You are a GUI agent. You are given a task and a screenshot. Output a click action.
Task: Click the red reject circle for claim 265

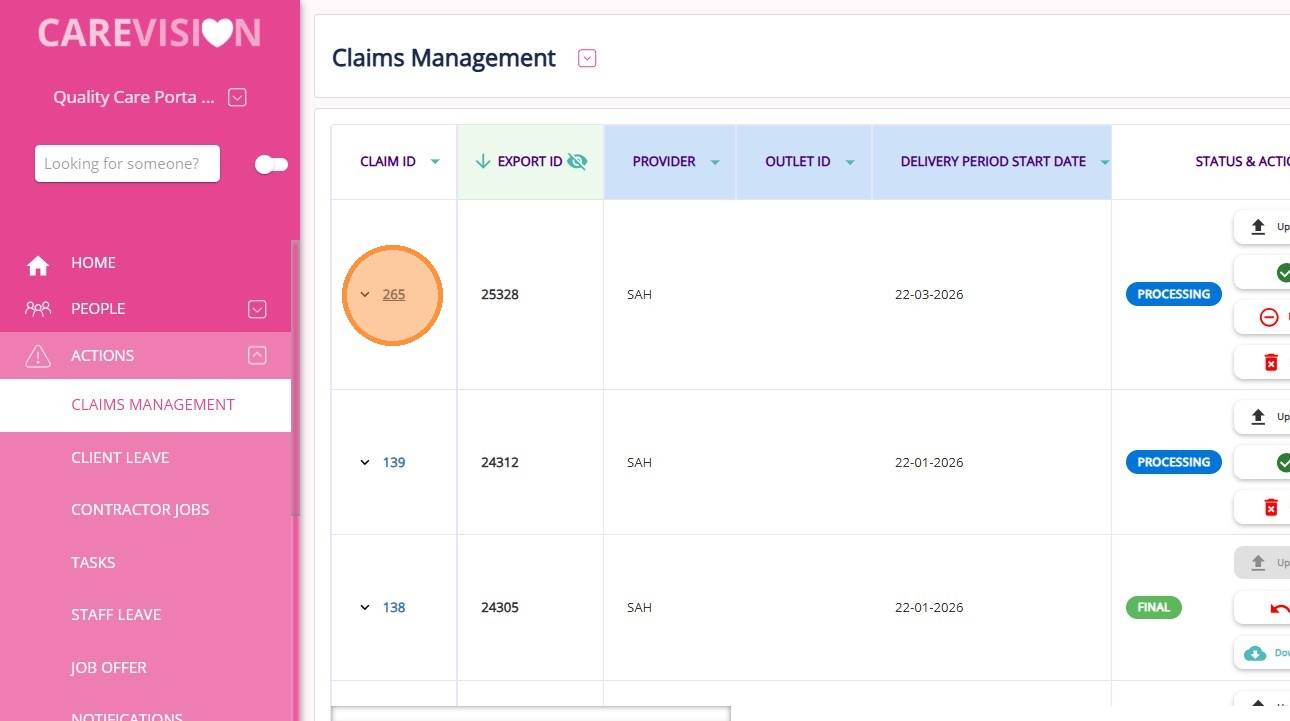pyautogui.click(x=1269, y=317)
